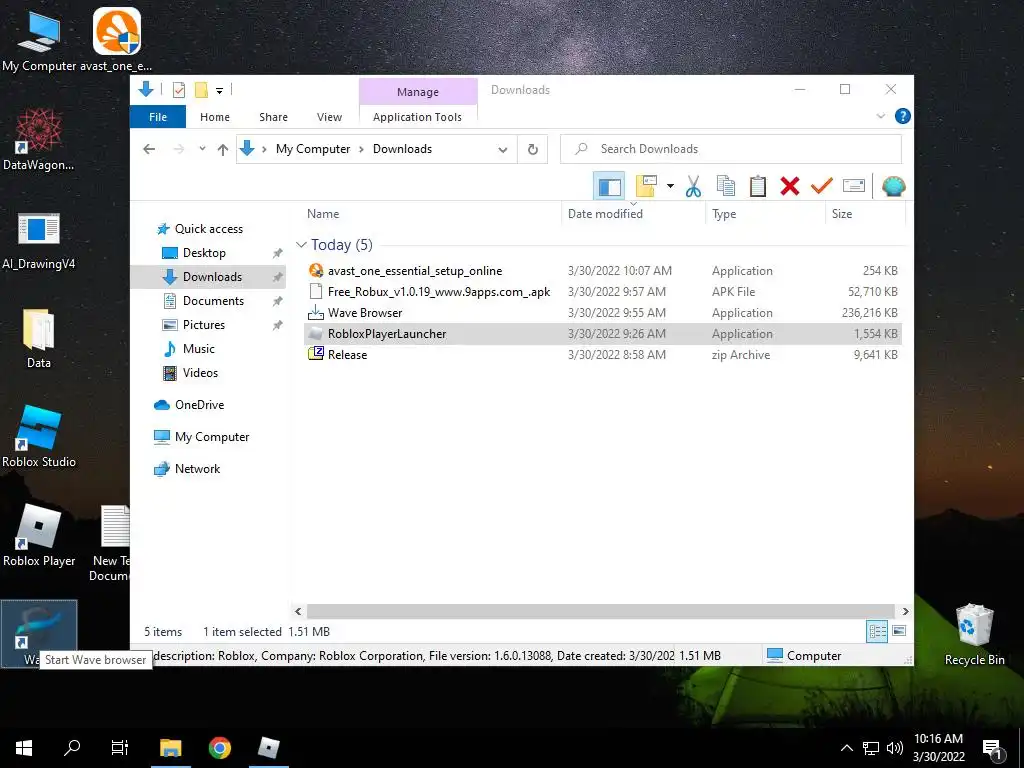Image resolution: width=1024 pixels, height=768 pixels.
Task: Click the blue Help question mark icon
Action: [903, 116]
